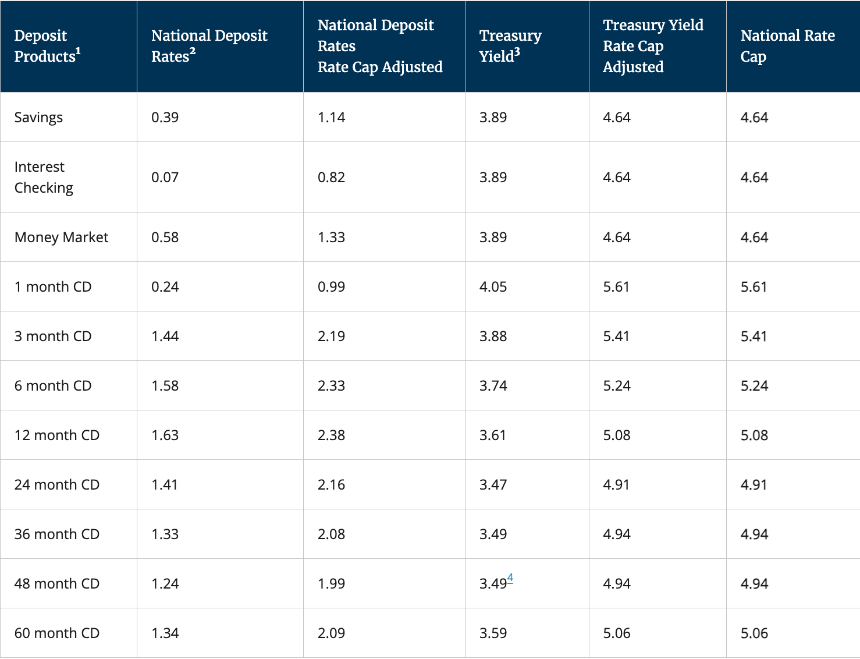Screen dimensions: 860x659
Task: Open footnote 4 link beside 3.49
Action: coord(510,577)
